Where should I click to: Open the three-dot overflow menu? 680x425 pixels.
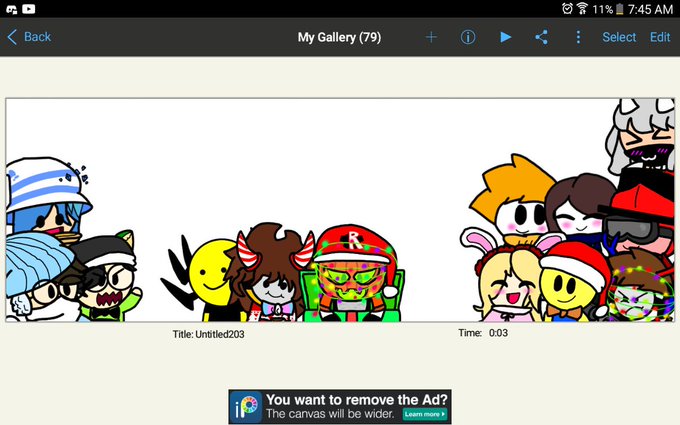pyautogui.click(x=578, y=37)
